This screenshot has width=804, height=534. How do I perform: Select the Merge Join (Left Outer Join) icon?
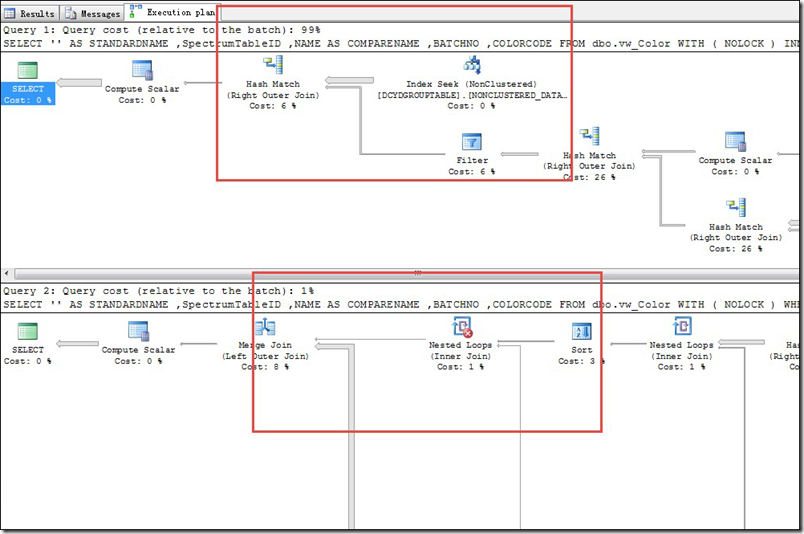pos(265,328)
